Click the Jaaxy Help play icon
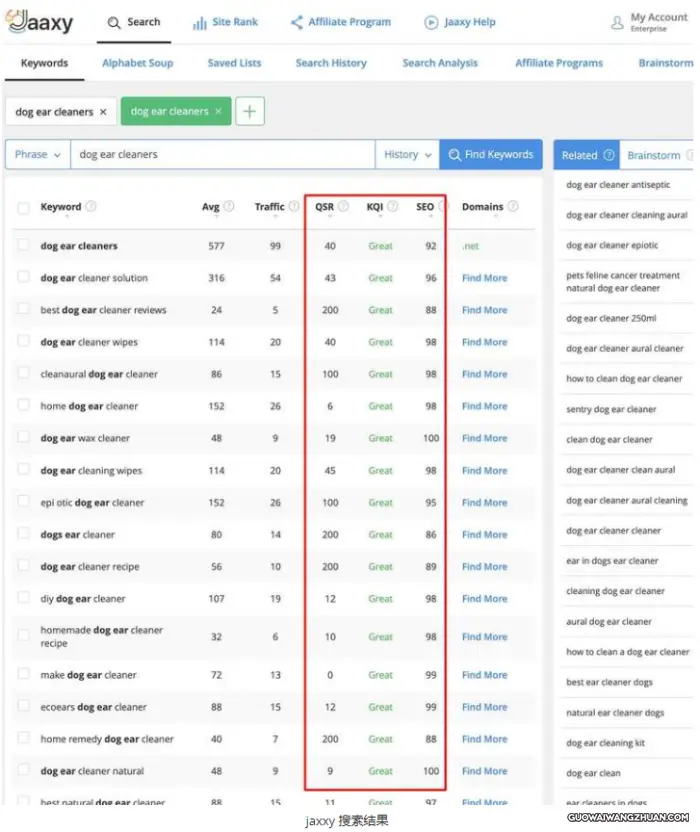Screen dimensions: 700x832 click(x=431, y=22)
